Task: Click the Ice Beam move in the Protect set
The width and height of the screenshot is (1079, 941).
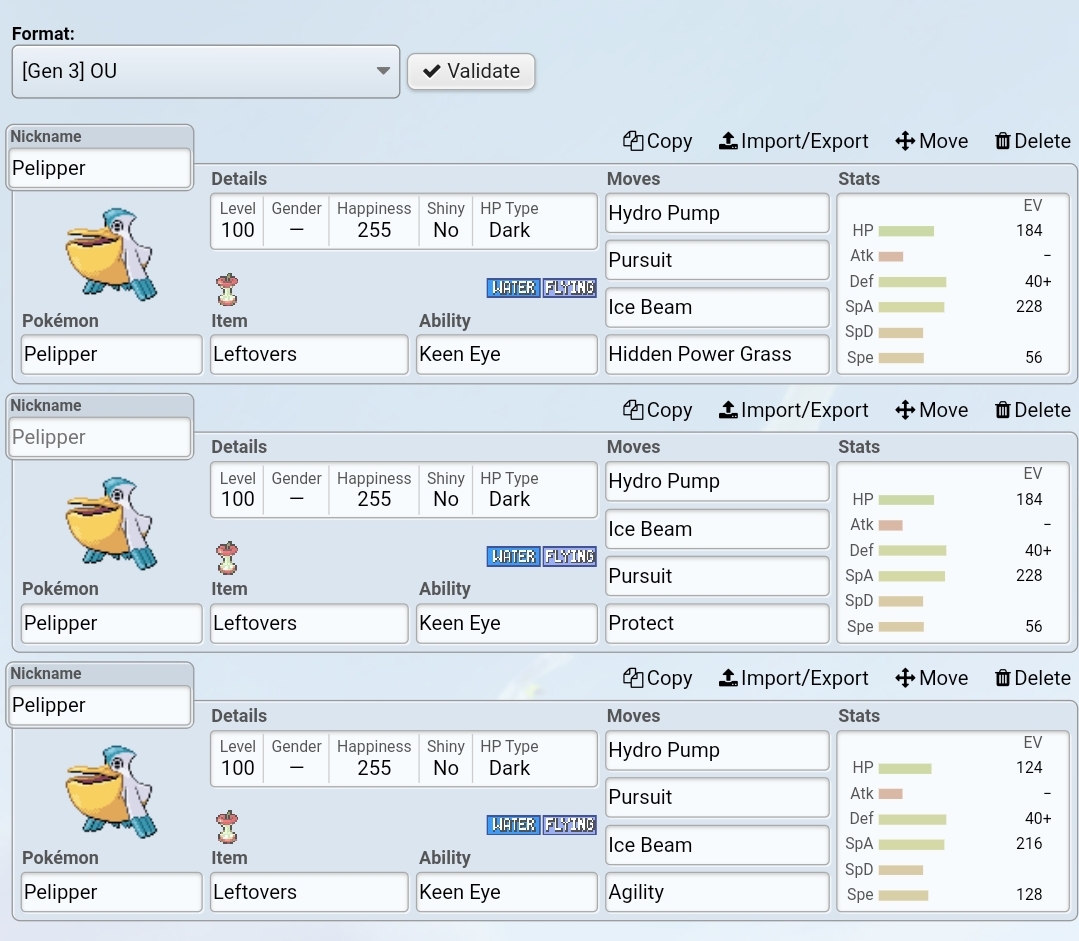Action: pyautogui.click(x=717, y=529)
